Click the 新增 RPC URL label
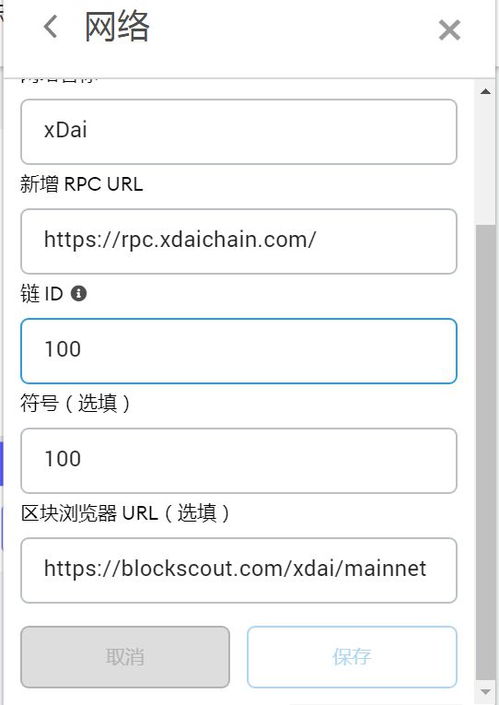The height and width of the screenshot is (705, 499). [81, 184]
